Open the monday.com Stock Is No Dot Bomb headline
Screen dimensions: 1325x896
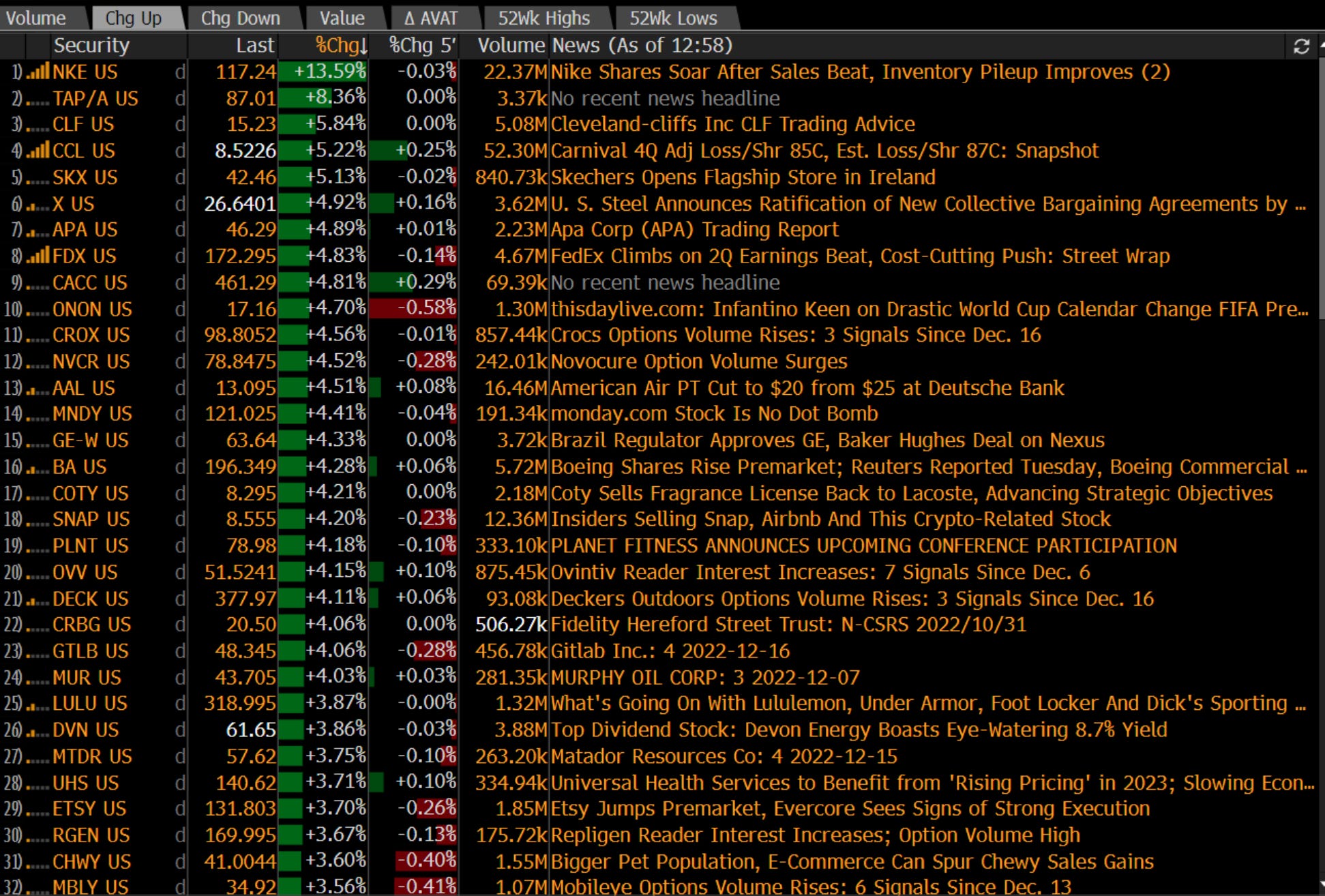[714, 414]
